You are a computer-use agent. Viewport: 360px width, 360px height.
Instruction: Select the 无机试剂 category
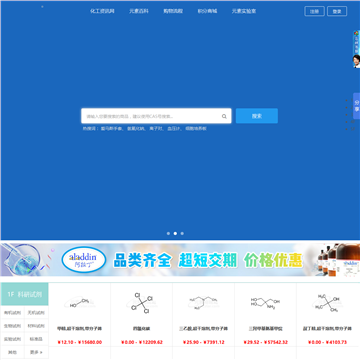point(36,313)
